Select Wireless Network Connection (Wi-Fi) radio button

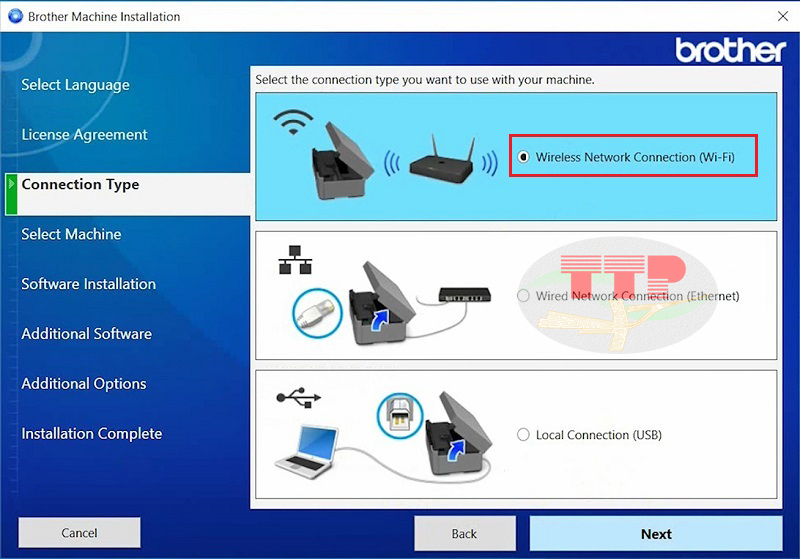523,157
